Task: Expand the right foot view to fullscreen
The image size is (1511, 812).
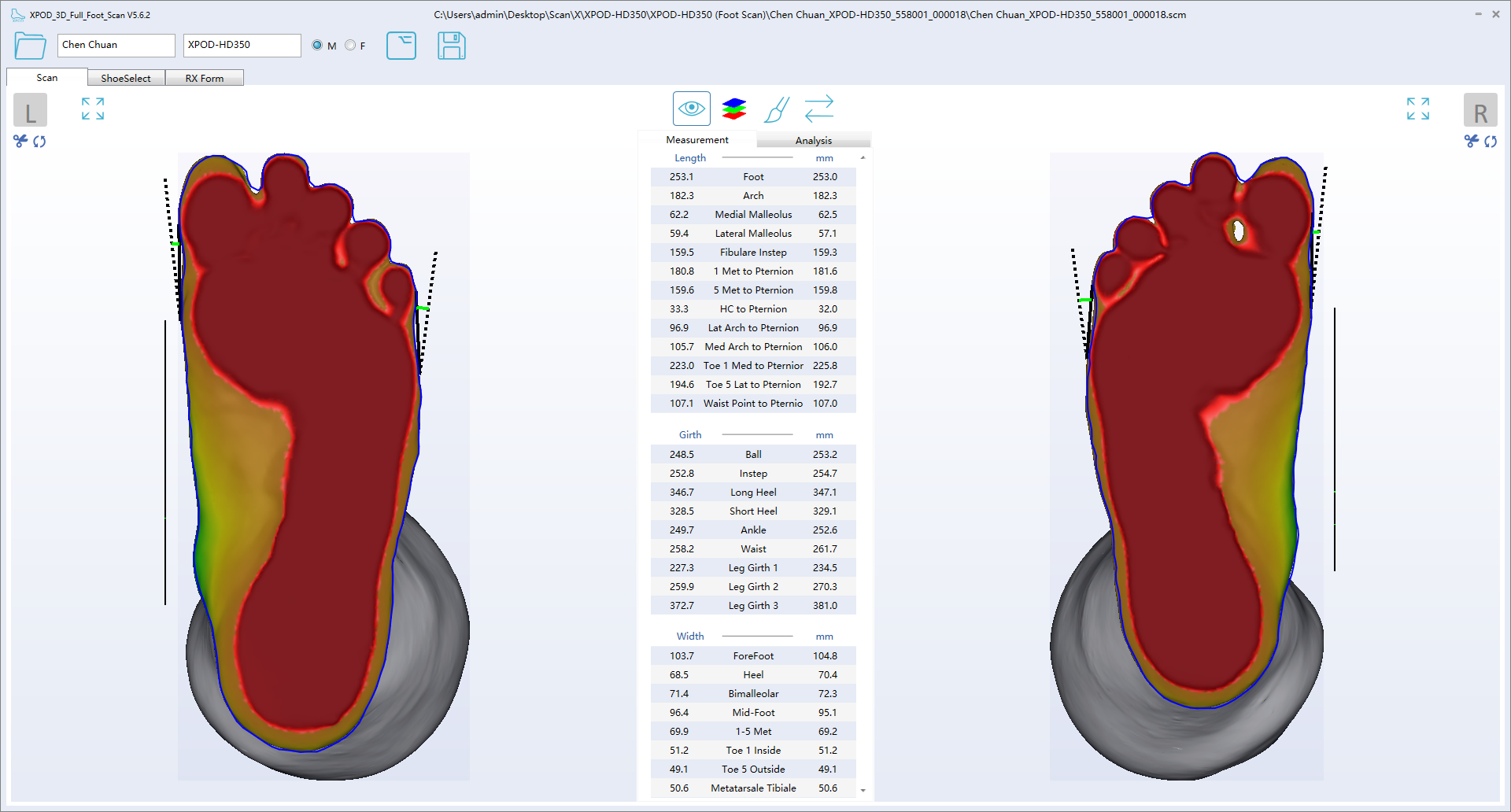Action: 1417,109
